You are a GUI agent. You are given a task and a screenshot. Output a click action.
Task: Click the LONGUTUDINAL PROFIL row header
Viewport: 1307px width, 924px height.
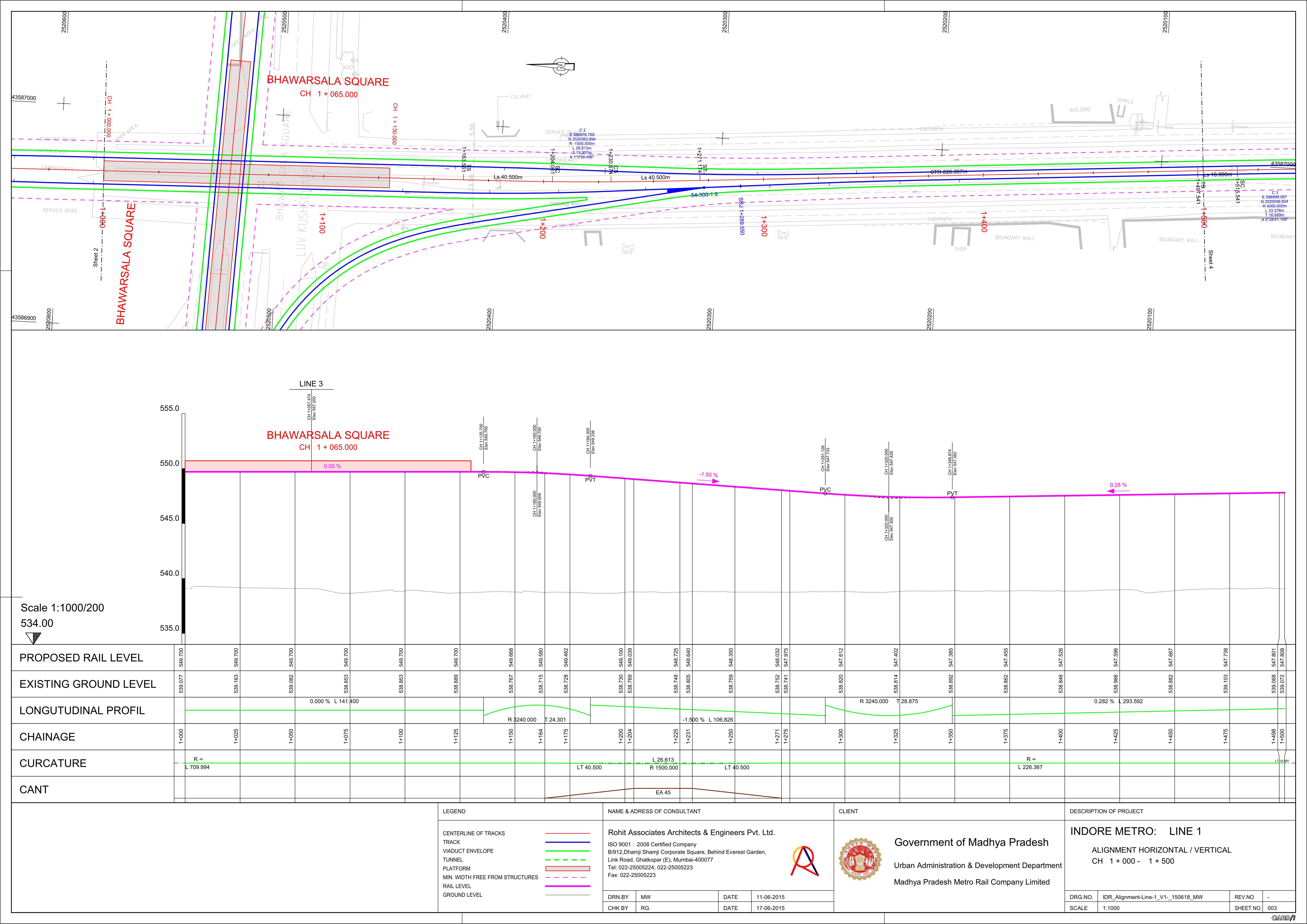click(x=82, y=711)
